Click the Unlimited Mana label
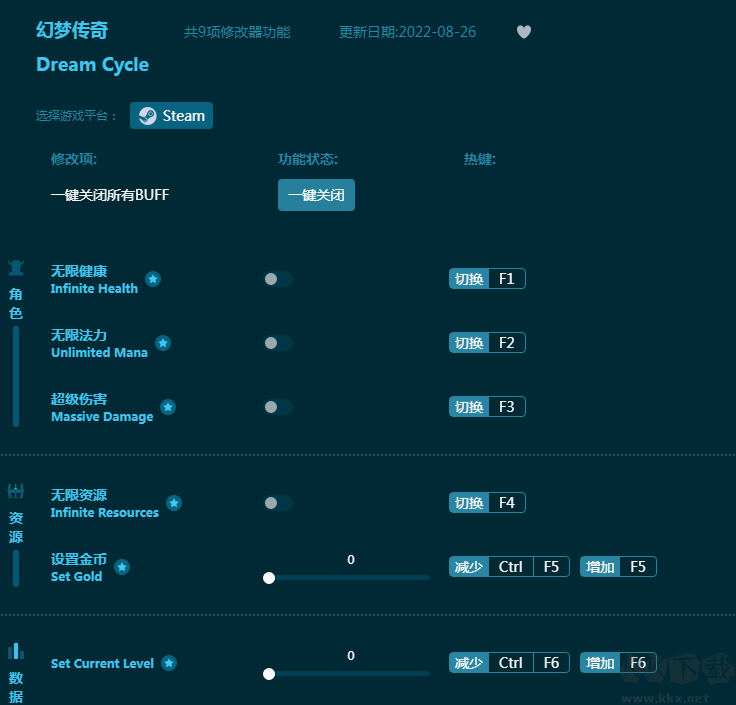736x705 pixels. 100,352
